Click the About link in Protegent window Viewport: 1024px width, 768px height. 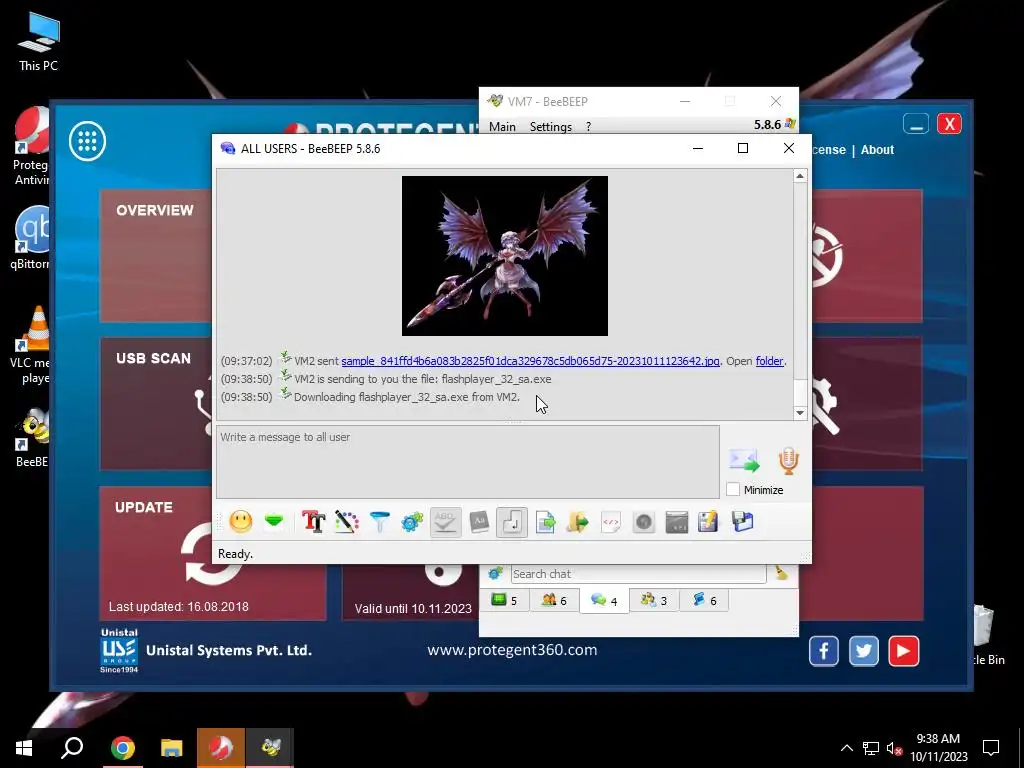(x=877, y=150)
